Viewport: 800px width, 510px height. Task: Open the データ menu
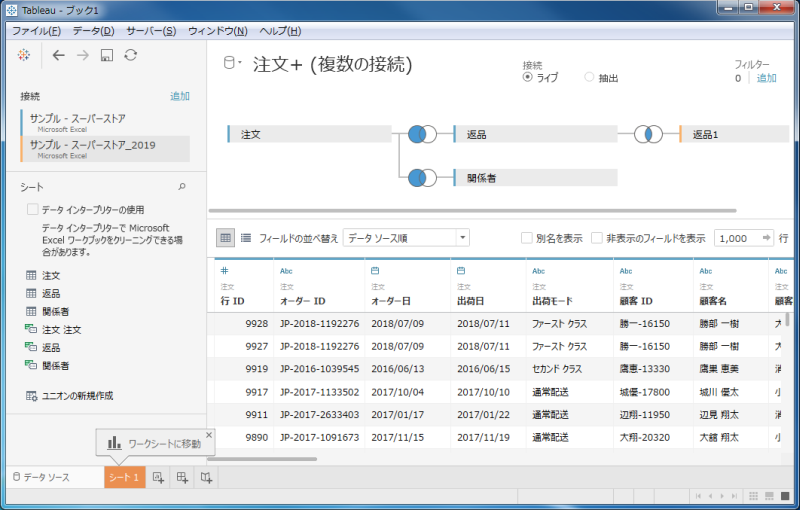tap(93, 31)
